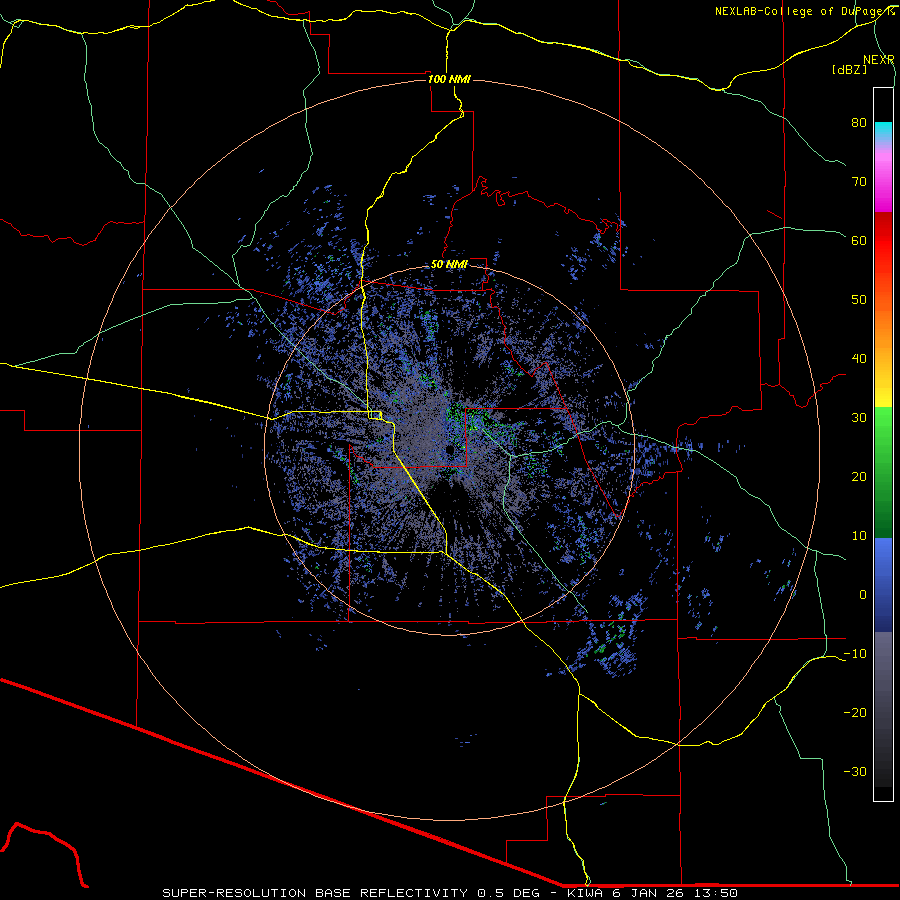Click the 0 value on the dBZ scale

[863, 595]
